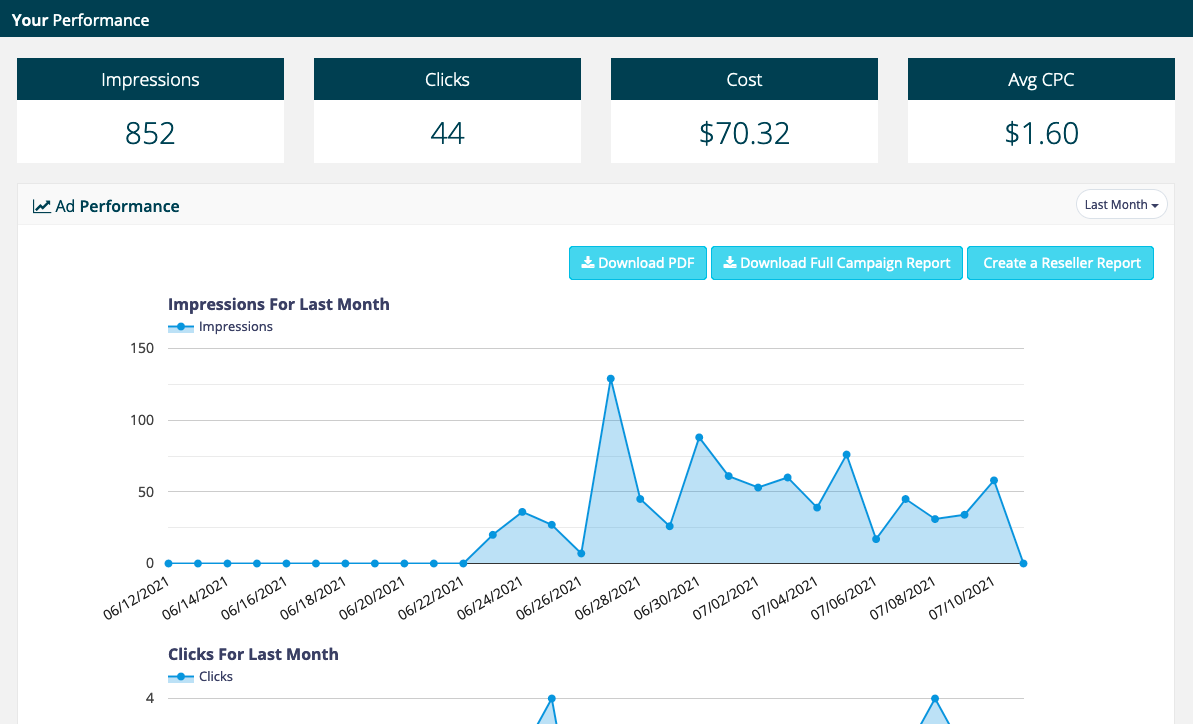Viewport: 1193px width, 724px height.
Task: Click the right peak point on Clicks chart
Action: (935, 698)
